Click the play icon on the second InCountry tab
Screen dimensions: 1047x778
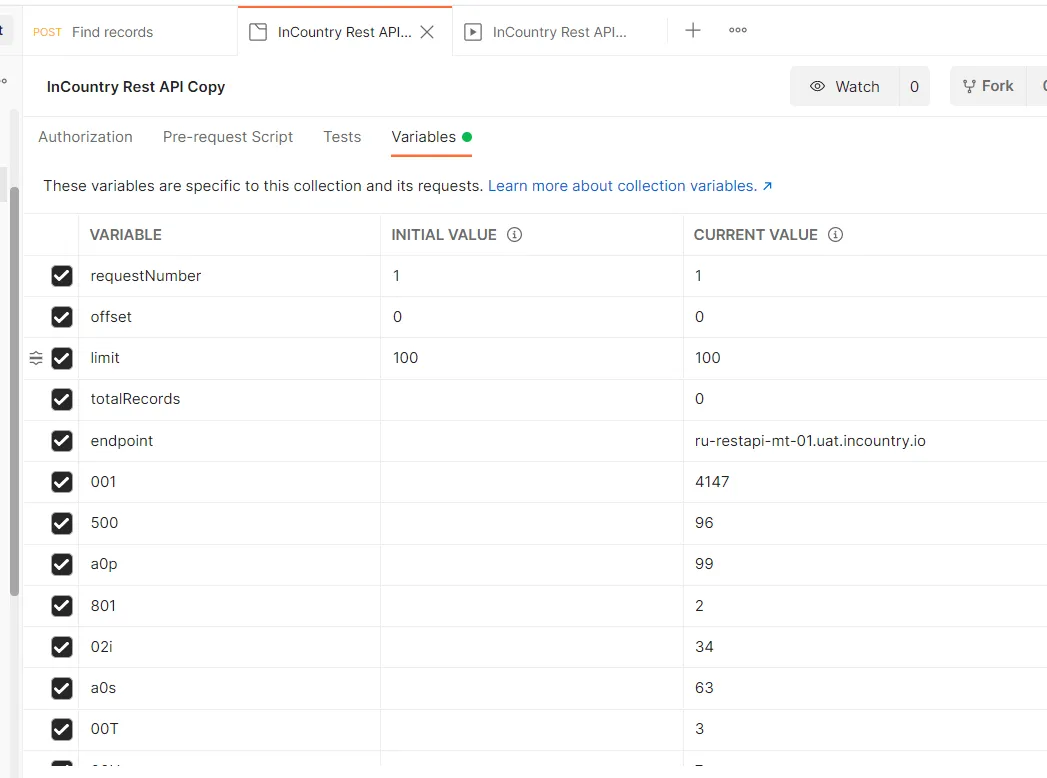point(472,31)
